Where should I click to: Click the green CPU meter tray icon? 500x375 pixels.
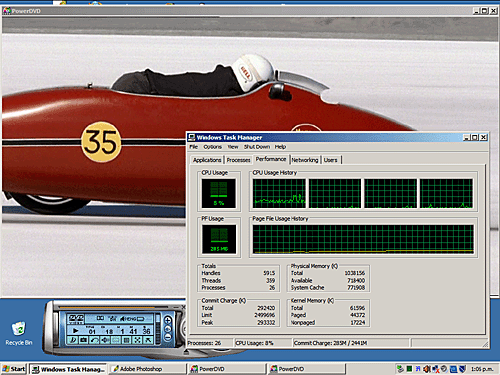point(409,369)
